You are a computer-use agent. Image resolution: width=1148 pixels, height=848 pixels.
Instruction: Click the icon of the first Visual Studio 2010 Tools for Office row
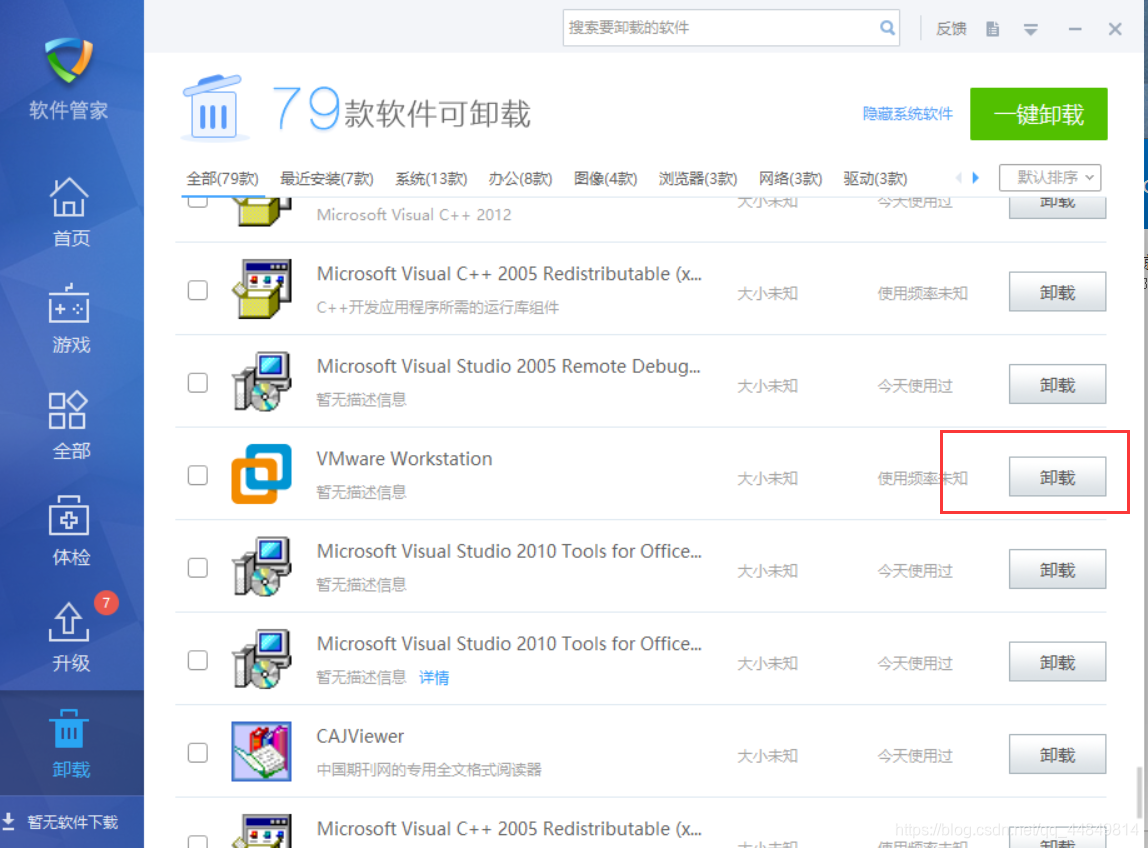pos(261,566)
